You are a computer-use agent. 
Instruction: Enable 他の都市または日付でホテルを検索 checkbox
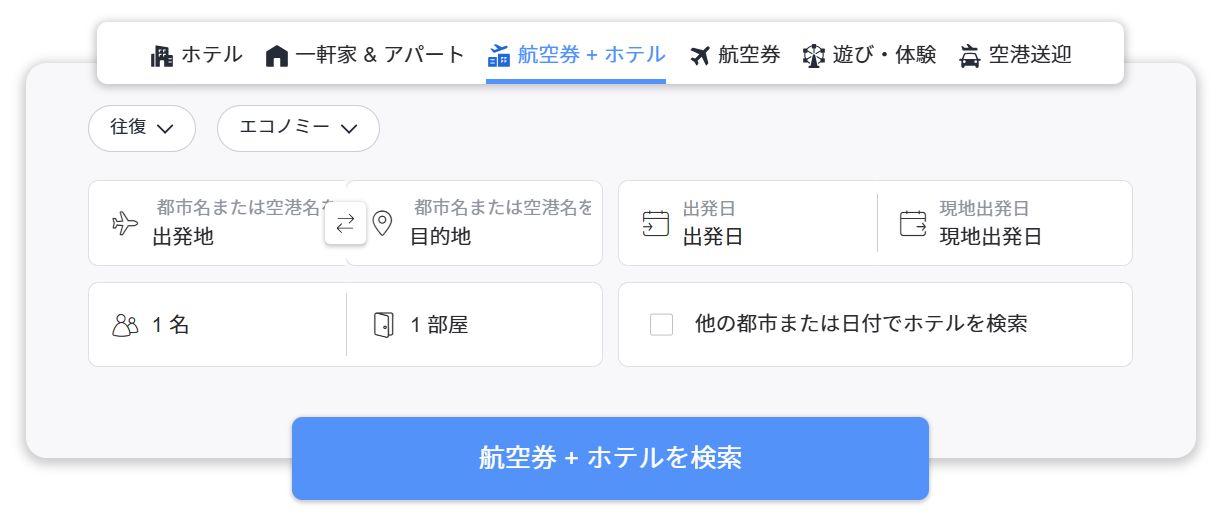click(x=661, y=325)
